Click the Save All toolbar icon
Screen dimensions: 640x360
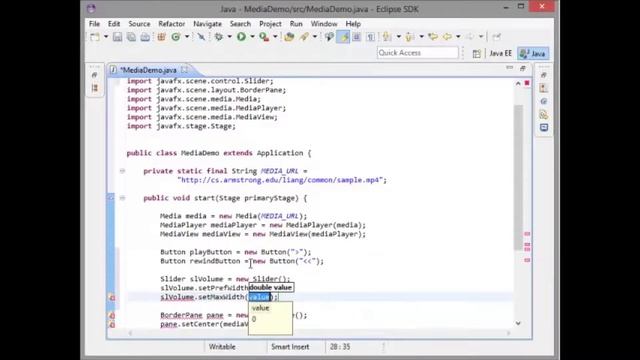[131, 37]
